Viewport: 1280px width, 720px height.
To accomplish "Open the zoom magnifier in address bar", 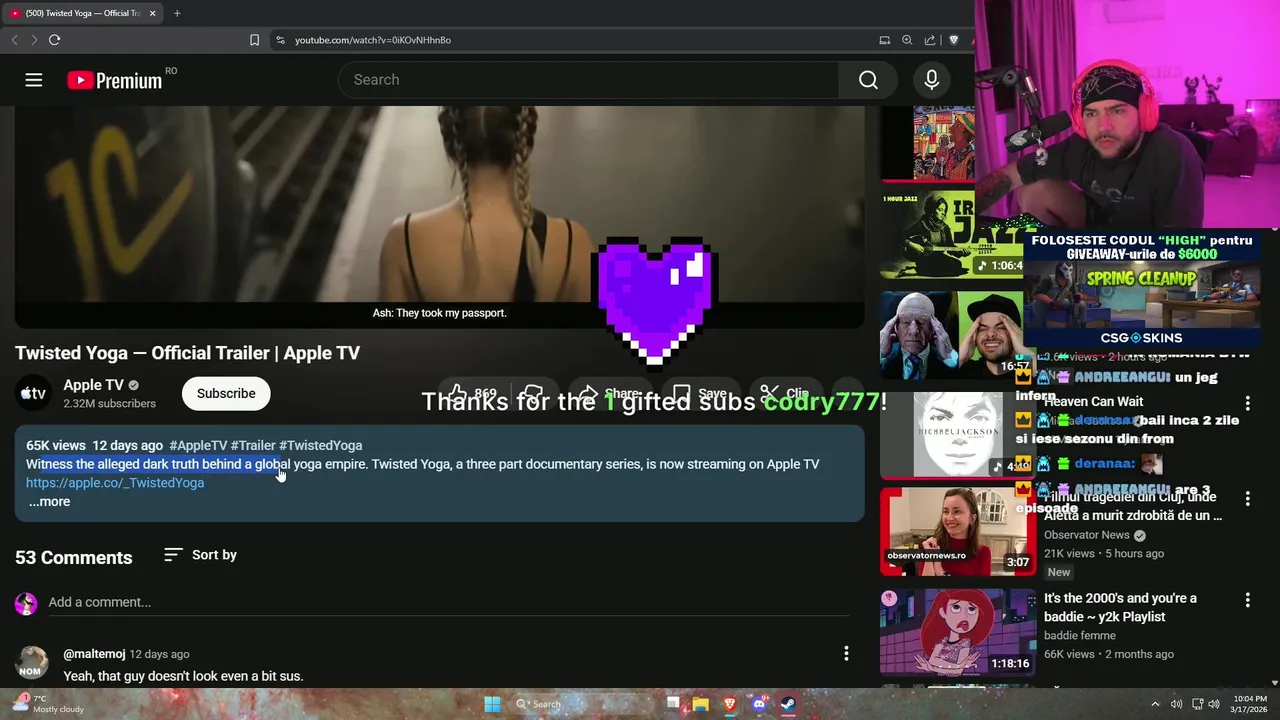I will (907, 40).
